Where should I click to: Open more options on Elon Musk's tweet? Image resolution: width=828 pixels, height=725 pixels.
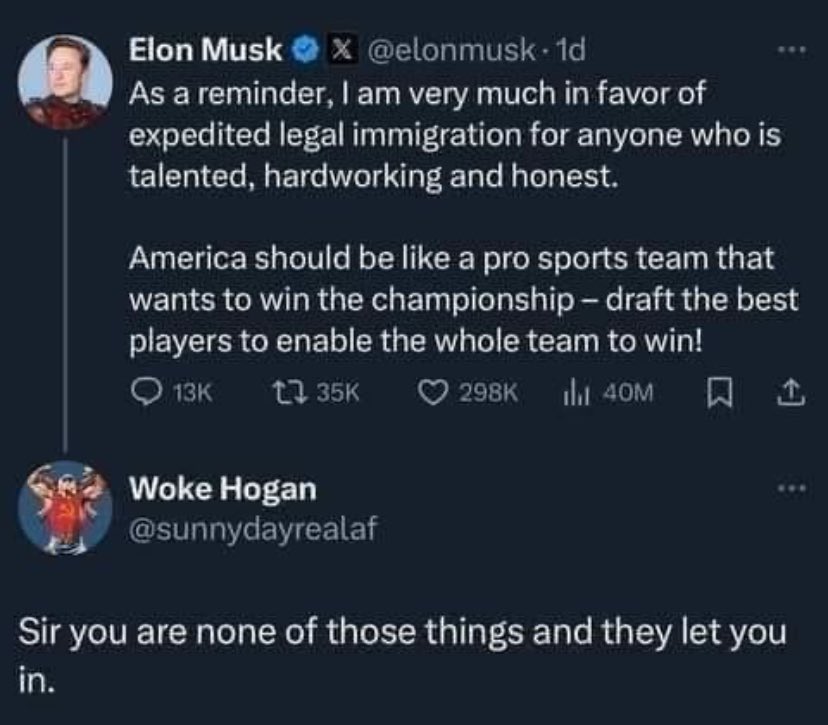coord(792,50)
